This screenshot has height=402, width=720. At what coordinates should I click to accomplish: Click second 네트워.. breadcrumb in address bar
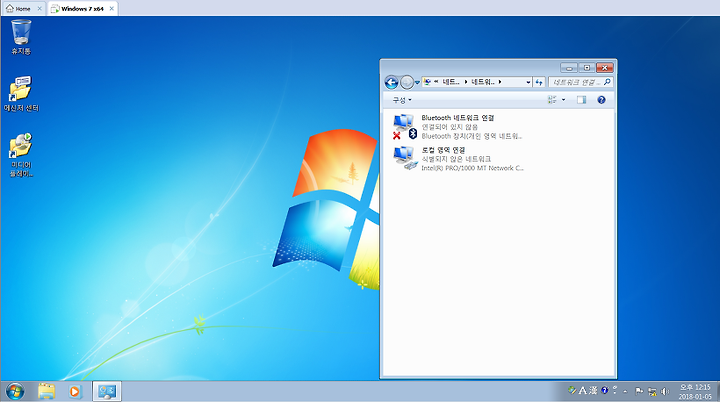[x=483, y=82]
